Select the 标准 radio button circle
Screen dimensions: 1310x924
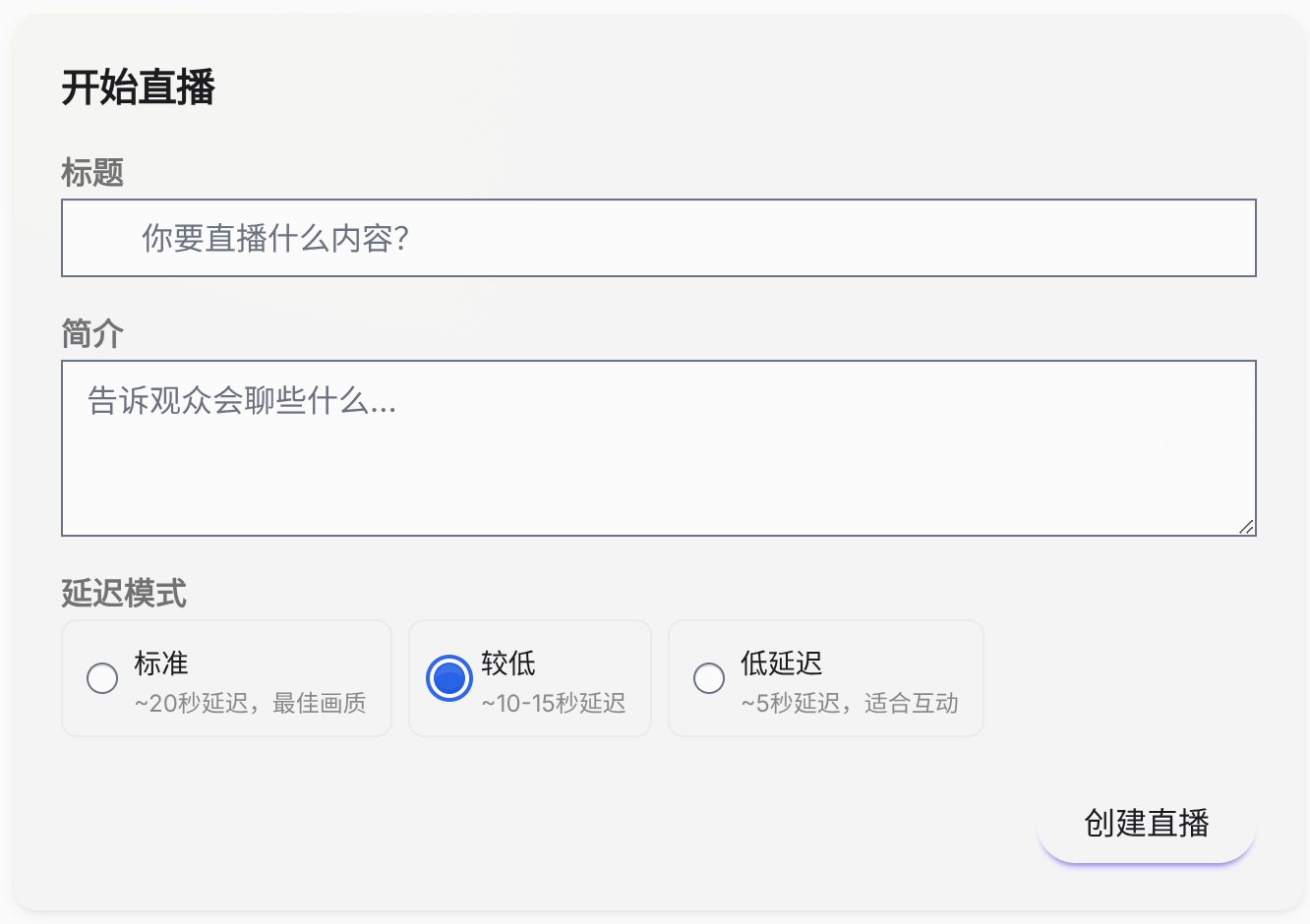102,678
